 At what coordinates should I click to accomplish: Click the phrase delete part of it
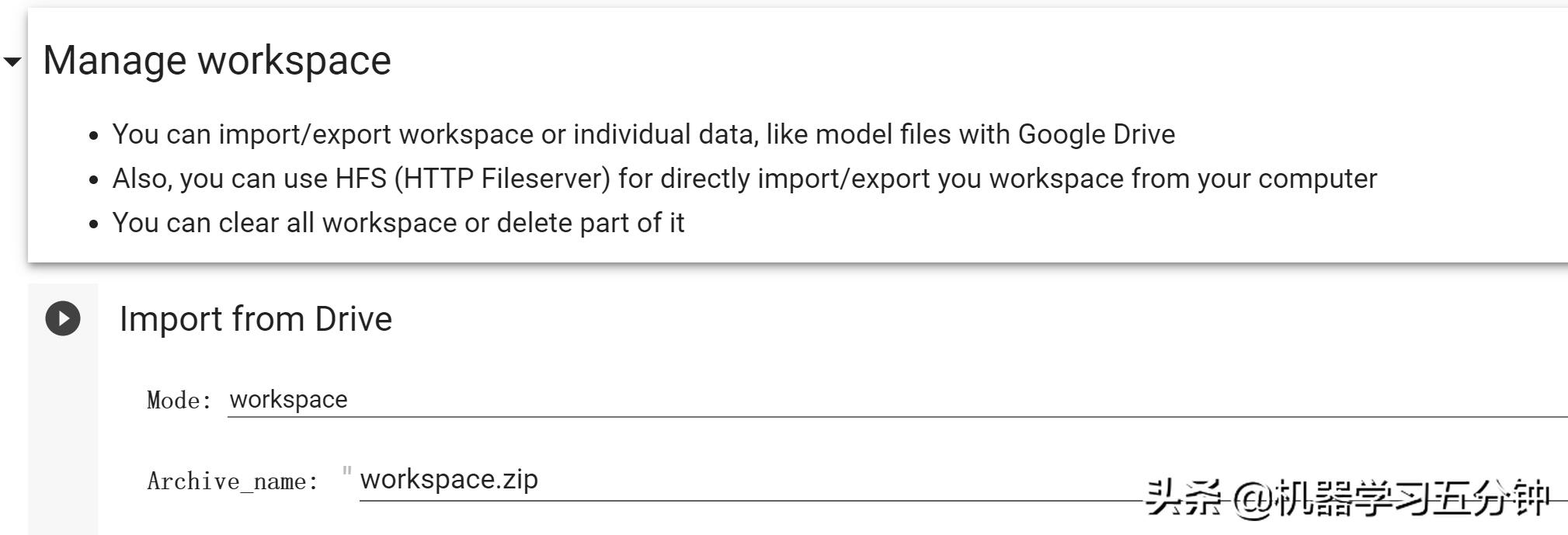[x=590, y=223]
